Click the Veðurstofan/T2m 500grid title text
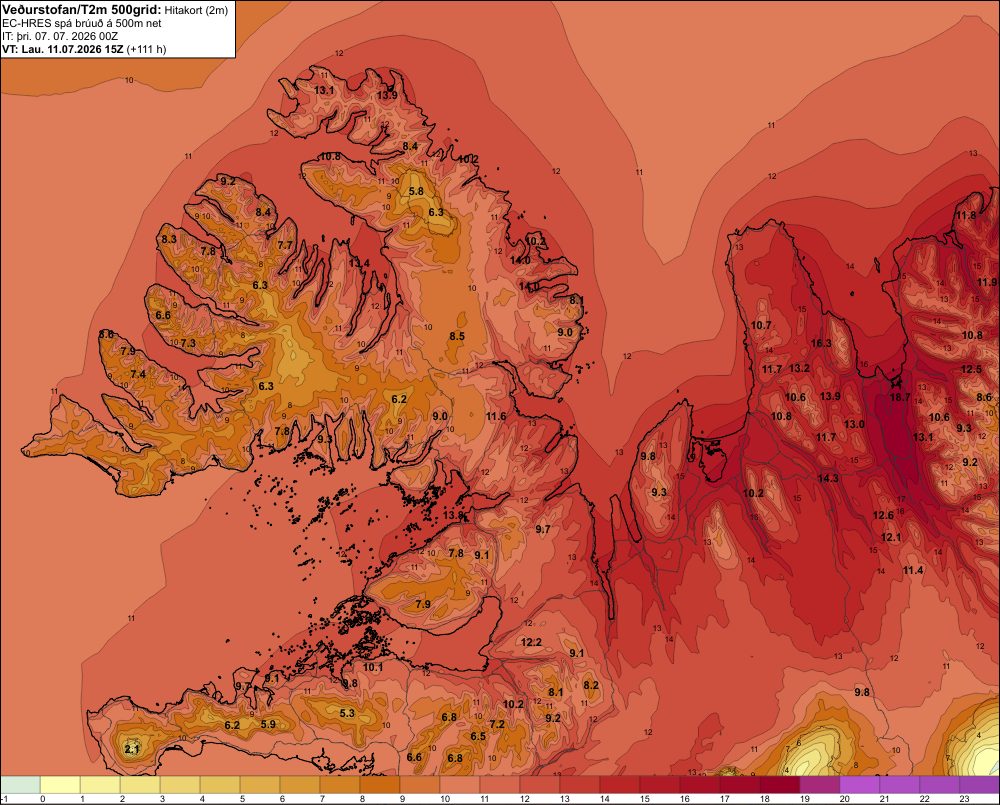The image size is (1000, 805). pyautogui.click(x=82, y=10)
